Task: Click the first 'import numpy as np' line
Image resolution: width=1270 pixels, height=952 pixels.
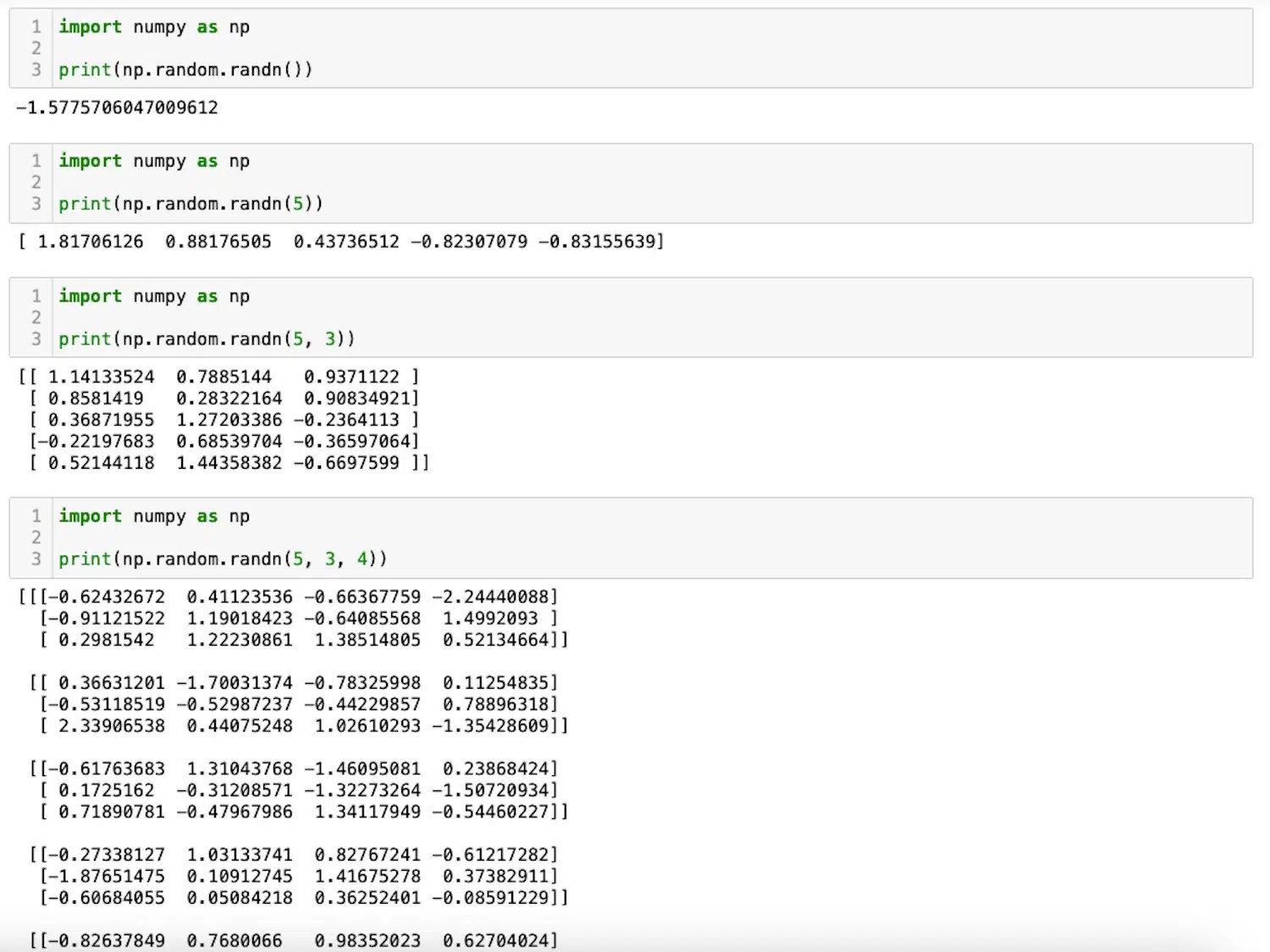Action: coord(152,26)
